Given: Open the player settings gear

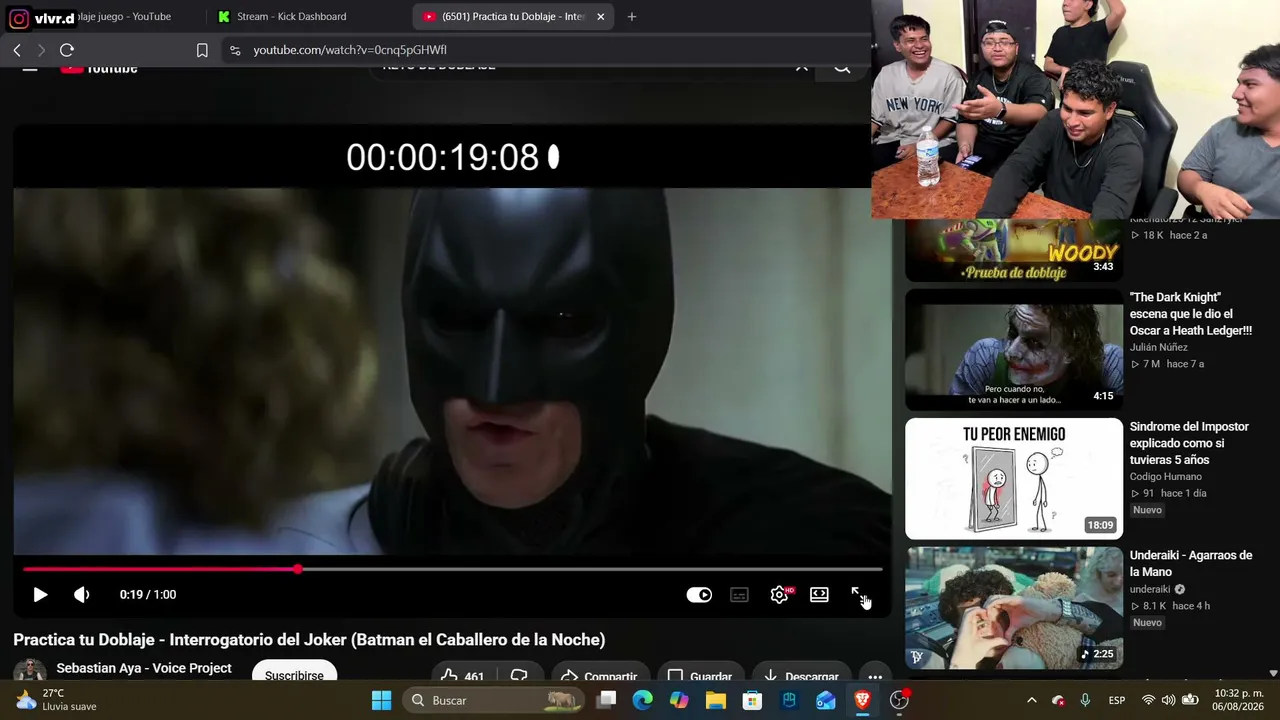Looking at the screenshot, I should (780, 595).
